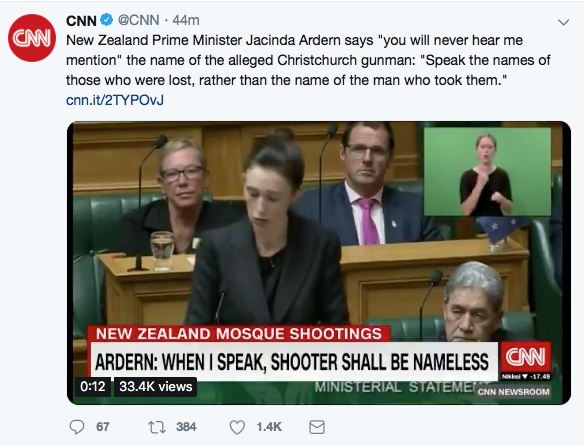This screenshot has height=445, width=584.
Task: Open the CNN red profile avatar
Action: (x=32, y=38)
